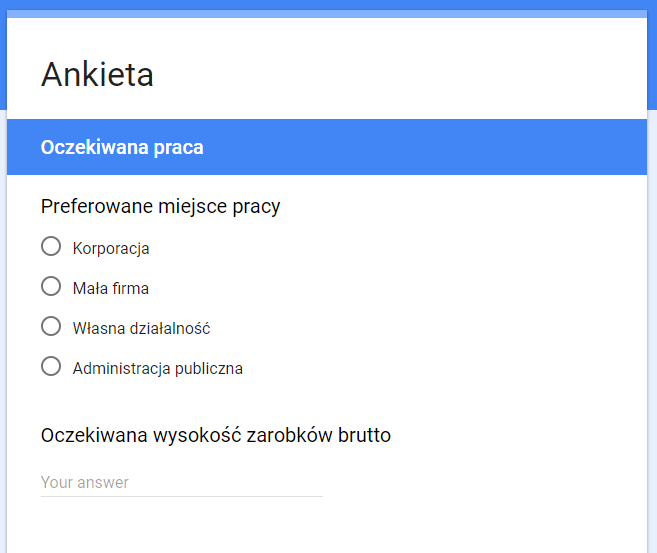Screen dimensions: 657x553
Task: Click the Administracja publiczna label text
Action: pyautogui.click(x=158, y=368)
